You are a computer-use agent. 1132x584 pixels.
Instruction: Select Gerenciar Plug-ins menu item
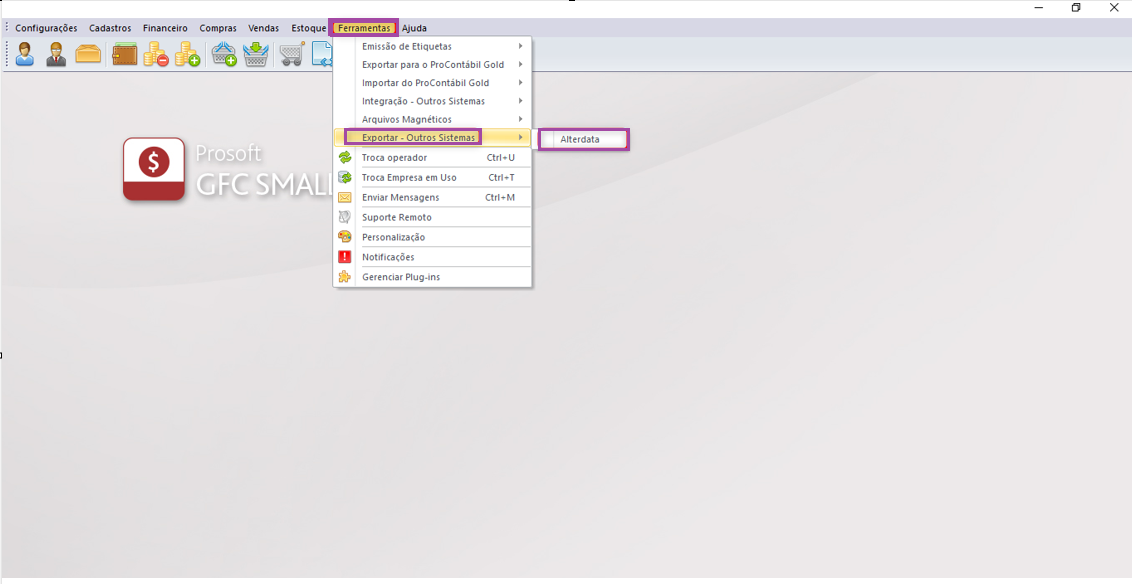tap(432, 276)
